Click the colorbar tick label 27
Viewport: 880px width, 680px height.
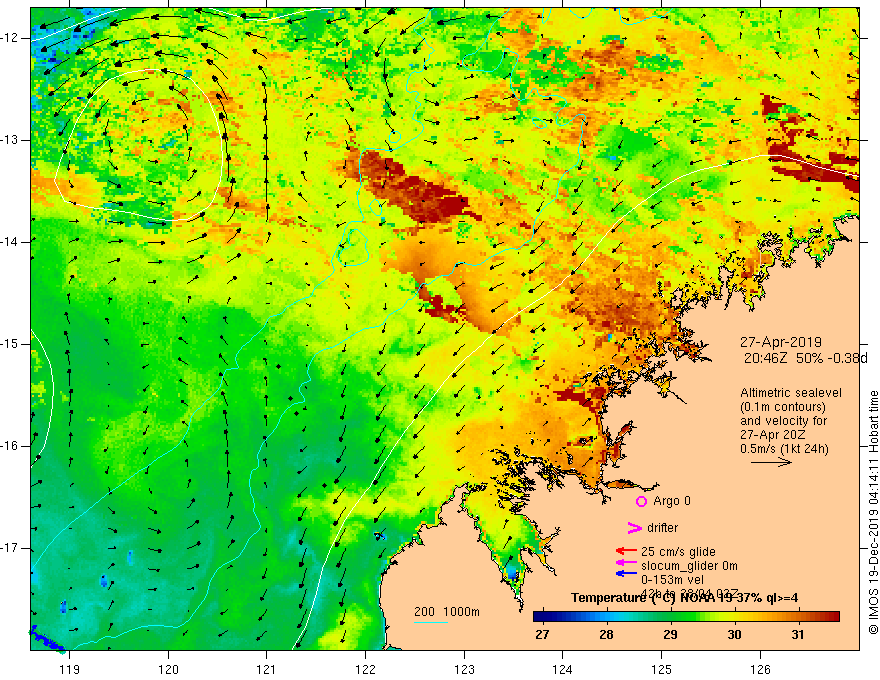pyautogui.click(x=542, y=635)
